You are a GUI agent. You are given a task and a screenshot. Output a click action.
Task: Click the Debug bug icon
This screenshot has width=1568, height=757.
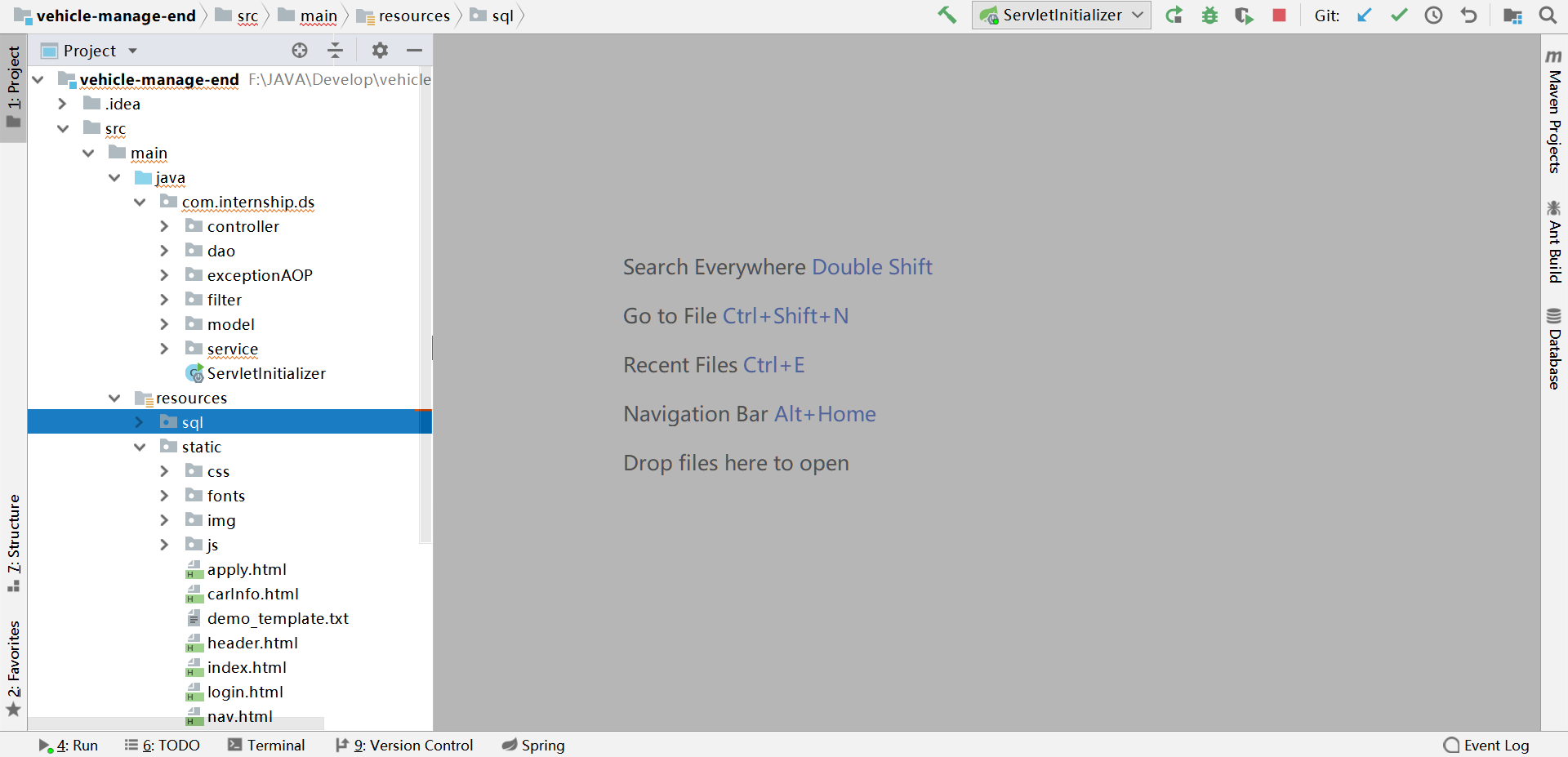(1209, 15)
